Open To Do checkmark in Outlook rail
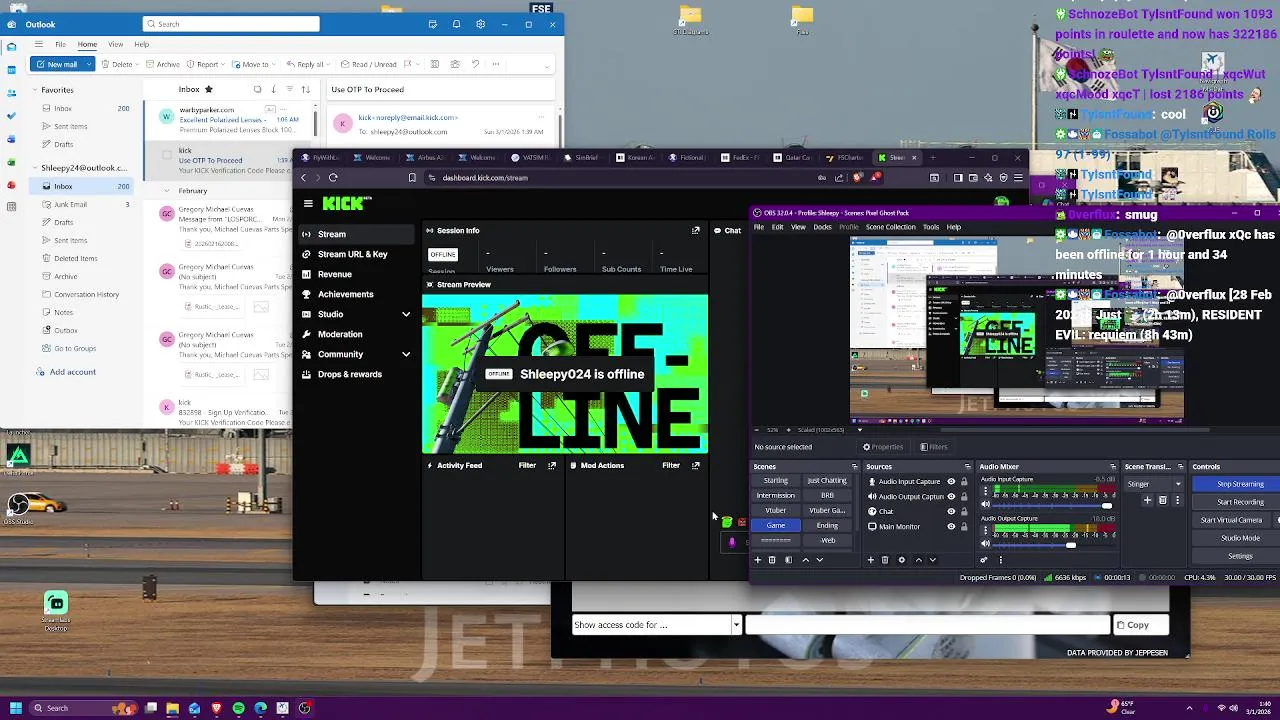 11,115
